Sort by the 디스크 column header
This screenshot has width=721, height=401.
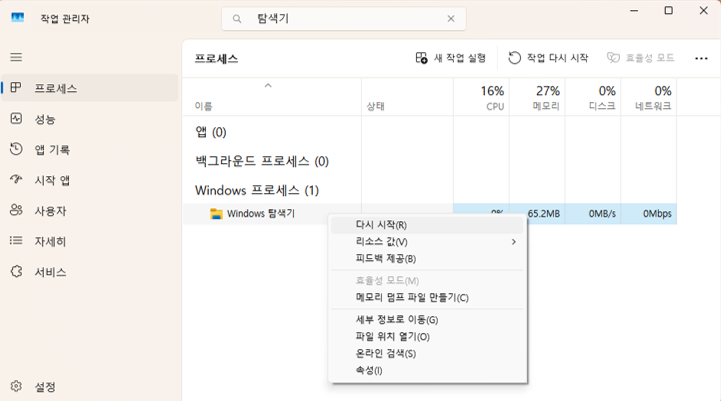[x=593, y=97]
